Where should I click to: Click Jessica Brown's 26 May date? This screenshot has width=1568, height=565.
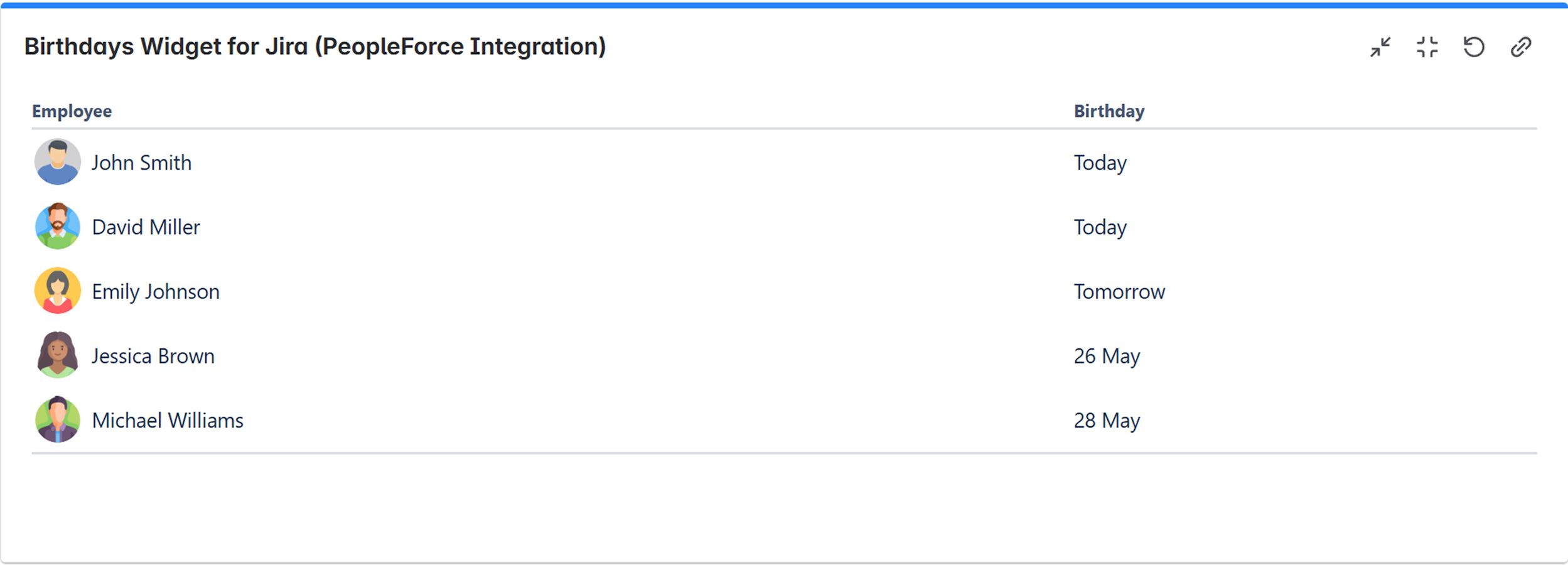(1107, 357)
